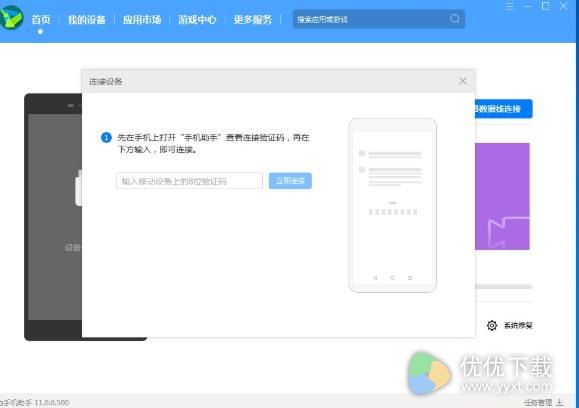Switch to the 首页 tab
Screen dimensions: 579x408
coord(41,19)
